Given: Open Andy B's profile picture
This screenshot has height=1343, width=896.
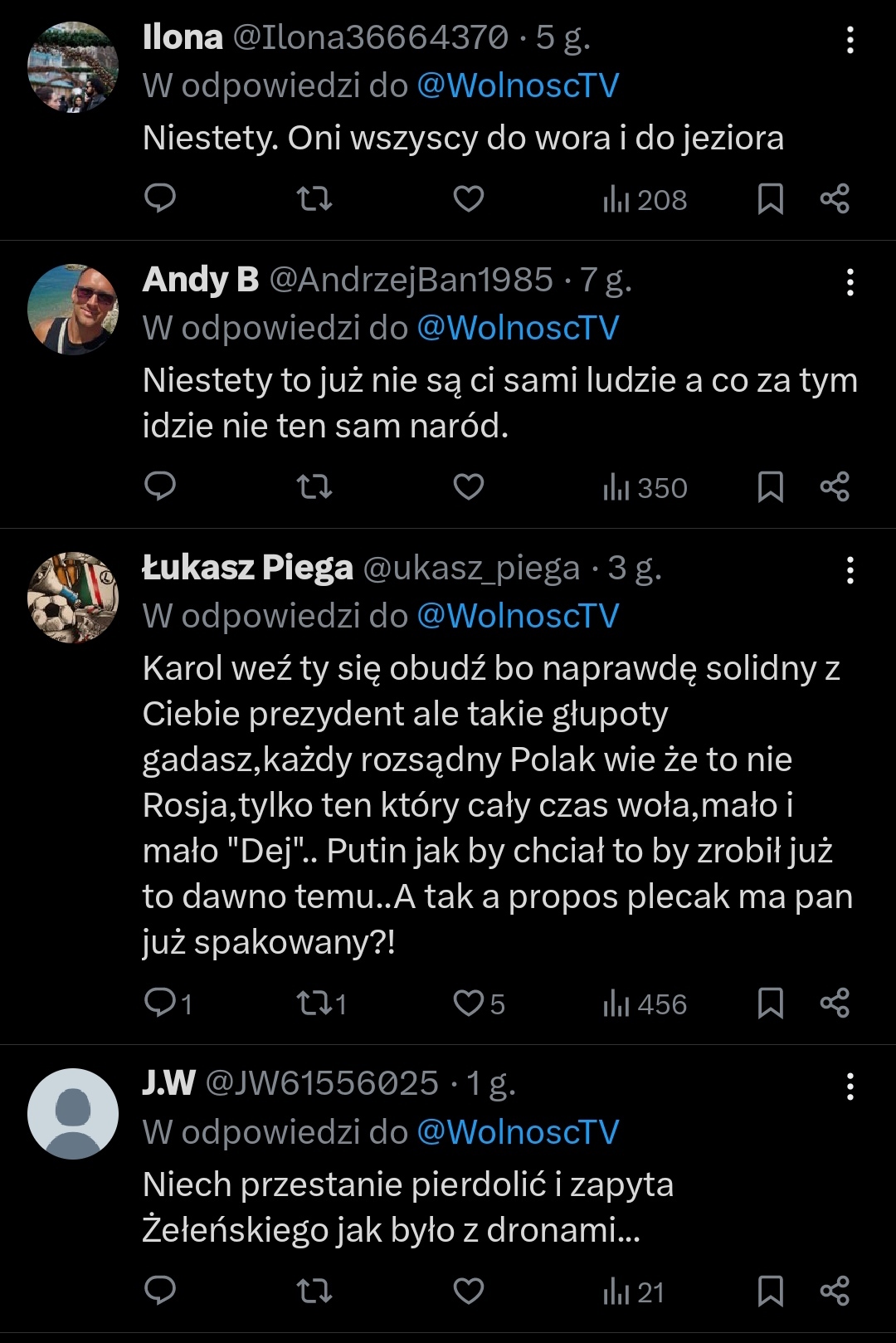Looking at the screenshot, I should pos(73,310).
